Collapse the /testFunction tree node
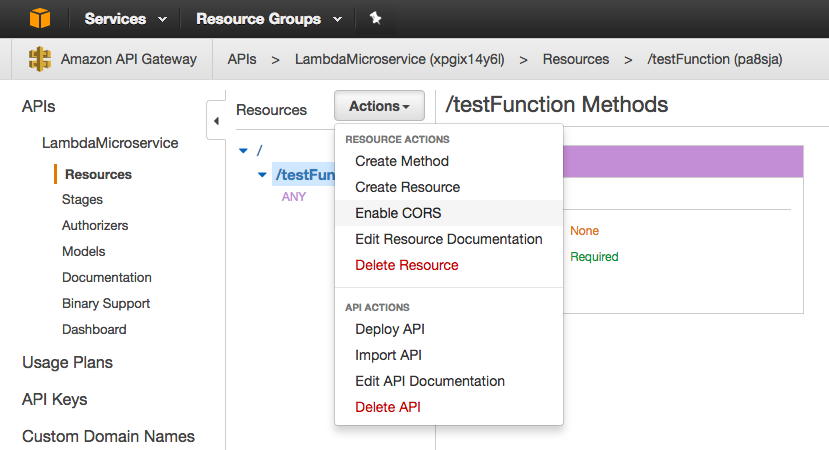This screenshot has height=450, width=829. 262,175
